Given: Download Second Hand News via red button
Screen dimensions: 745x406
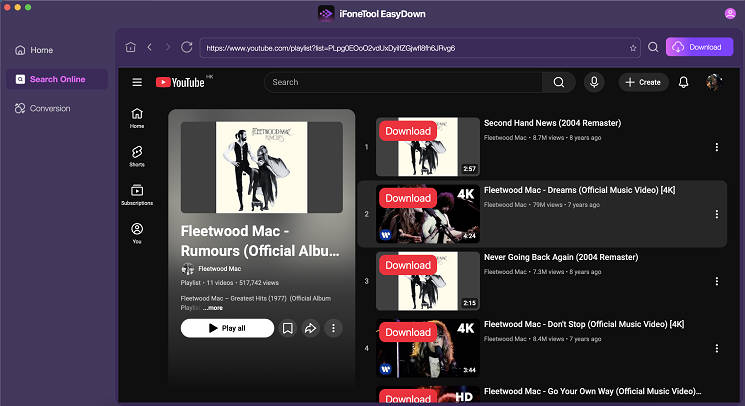Looking at the screenshot, I should [x=408, y=131].
